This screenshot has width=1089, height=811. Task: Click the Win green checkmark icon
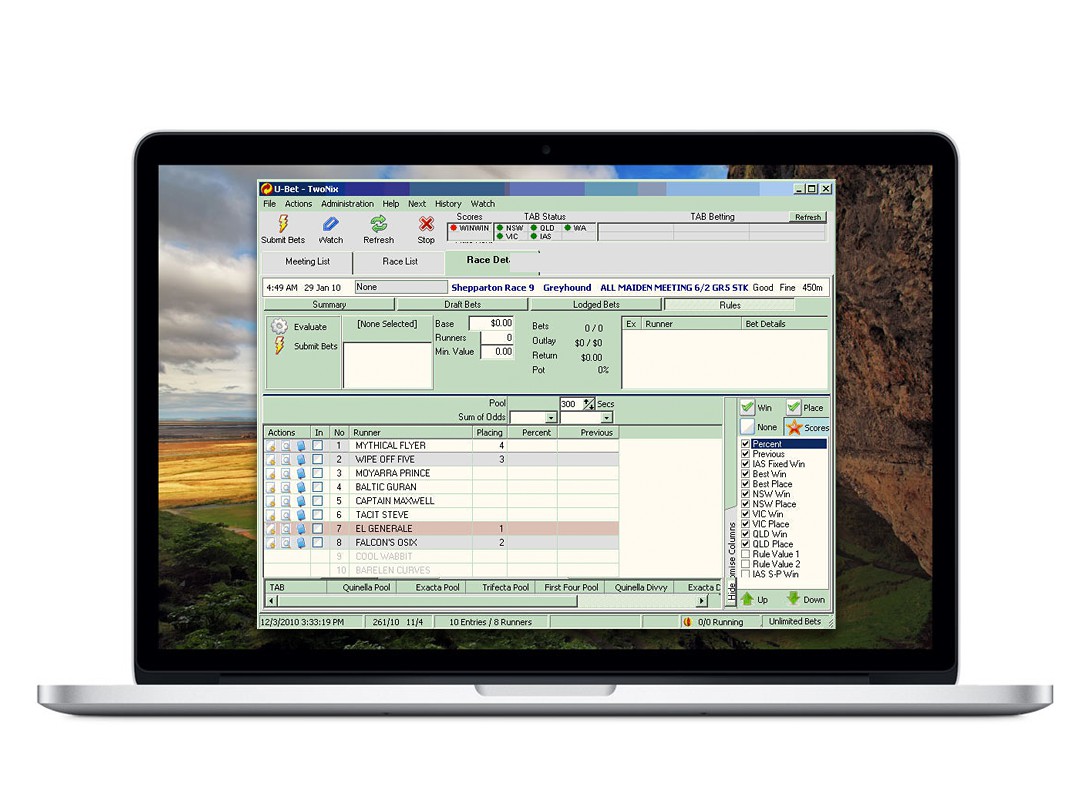[747, 407]
